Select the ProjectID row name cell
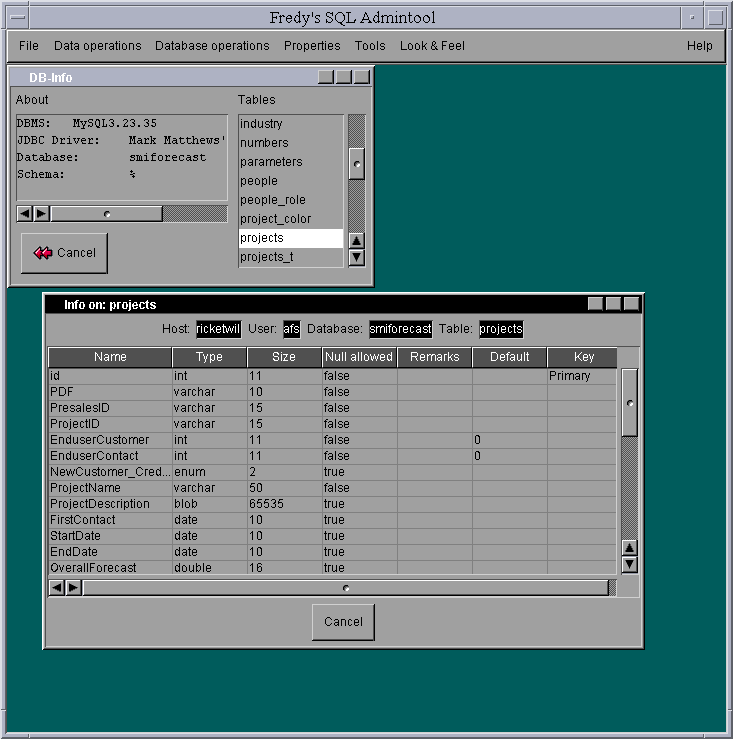The image size is (733, 739). click(110, 424)
